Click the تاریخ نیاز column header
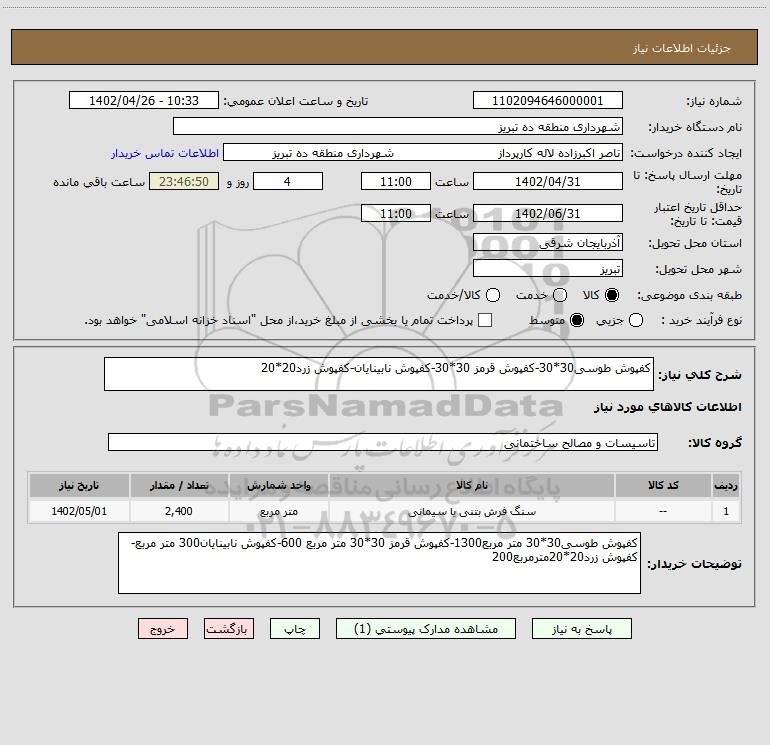 tap(79, 485)
